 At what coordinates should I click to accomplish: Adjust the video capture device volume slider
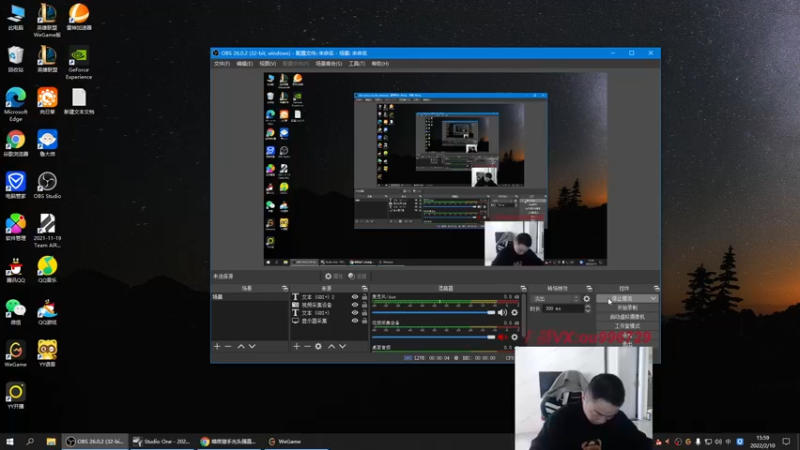(x=434, y=337)
